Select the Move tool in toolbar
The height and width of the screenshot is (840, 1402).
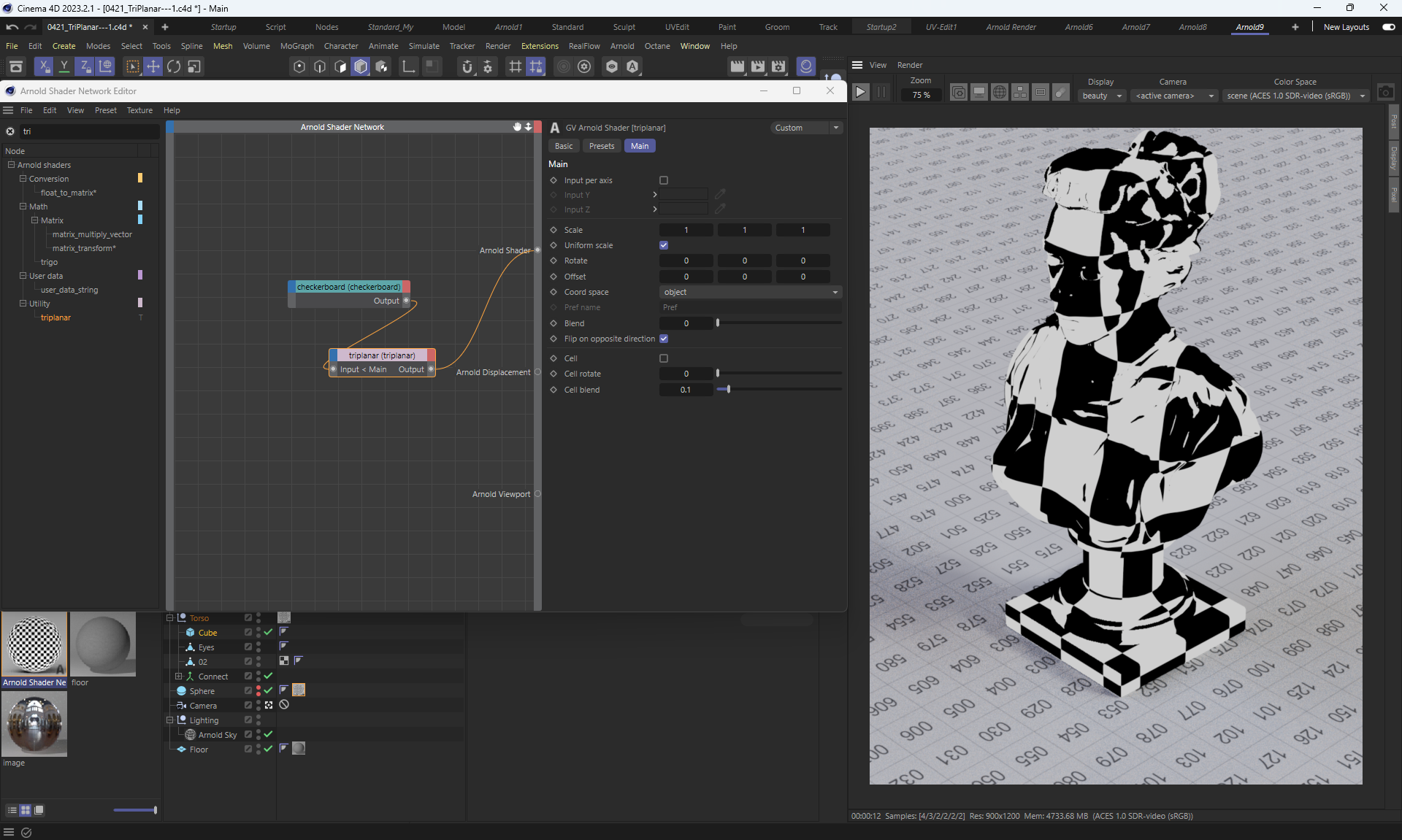[x=153, y=66]
